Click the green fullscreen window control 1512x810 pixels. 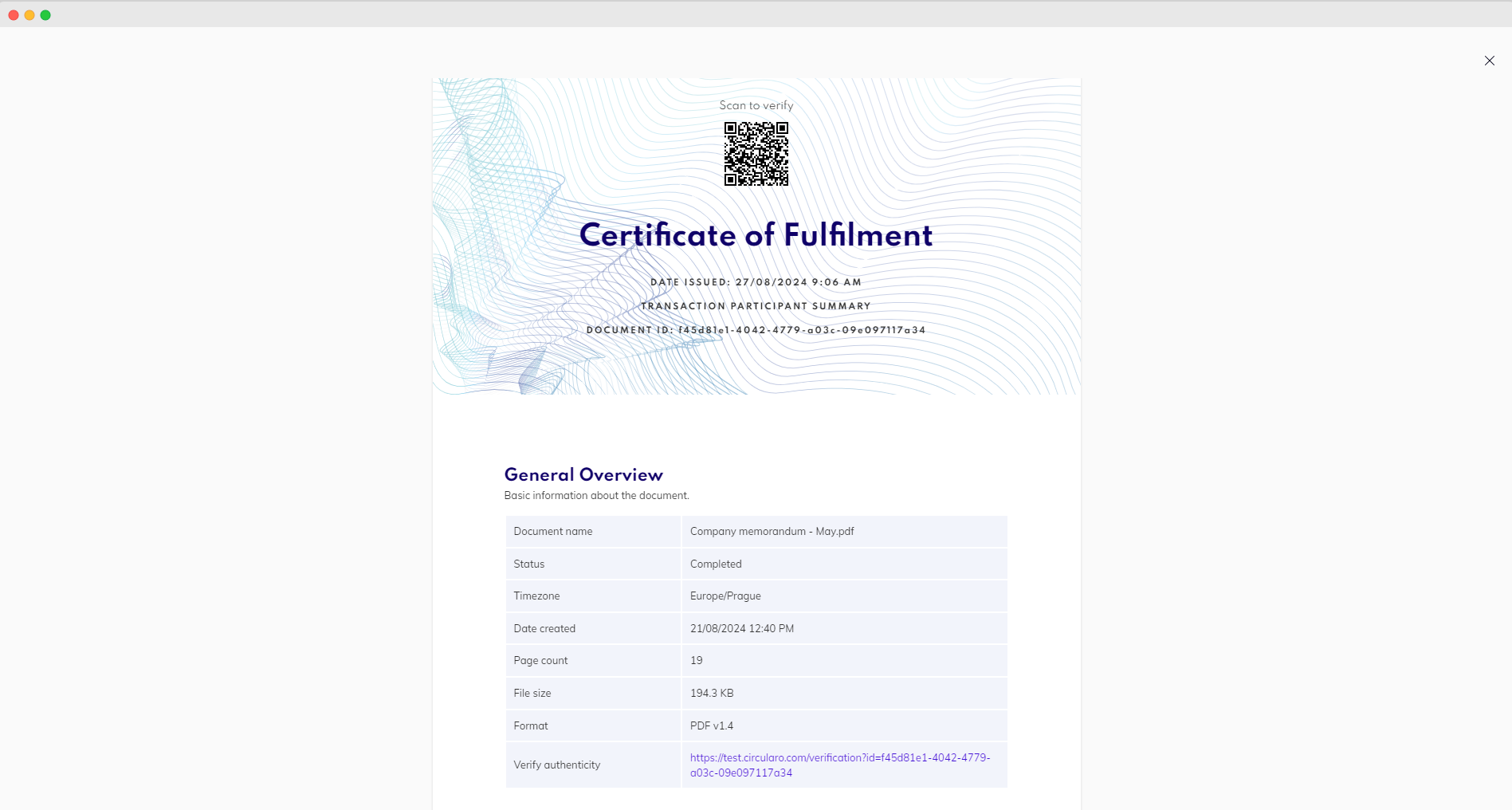45,14
